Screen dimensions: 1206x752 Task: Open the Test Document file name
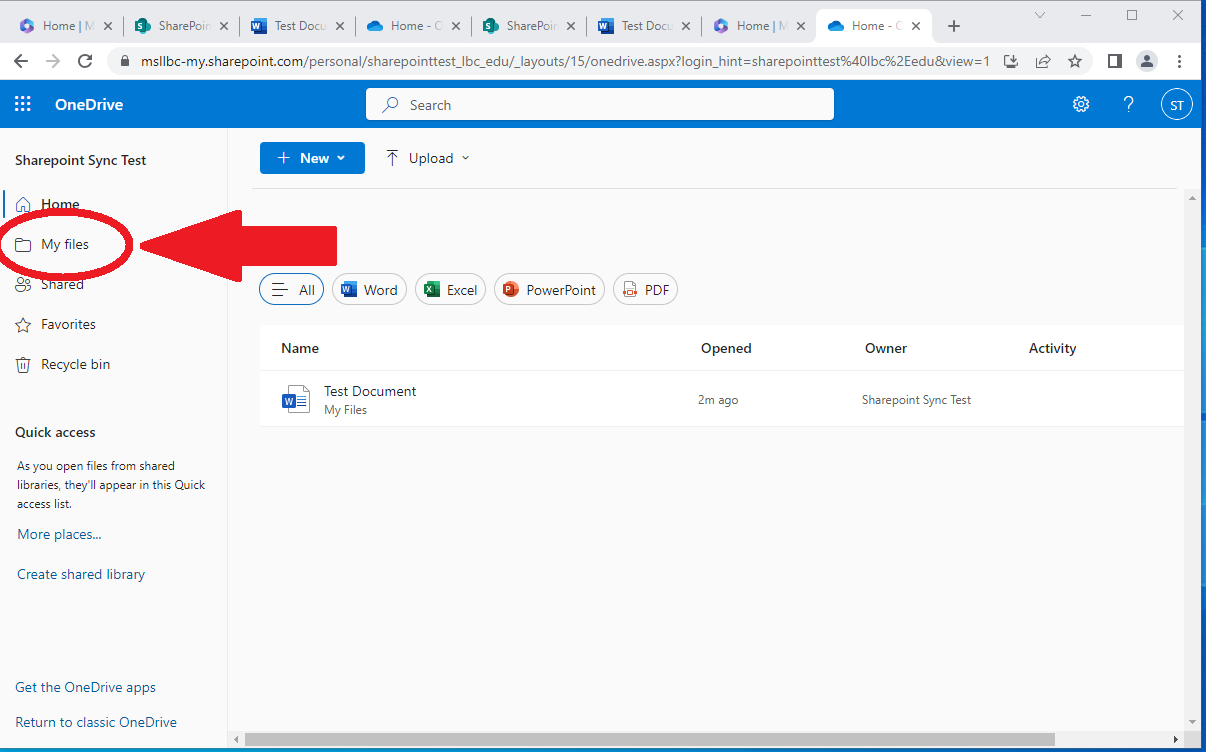tap(370, 391)
